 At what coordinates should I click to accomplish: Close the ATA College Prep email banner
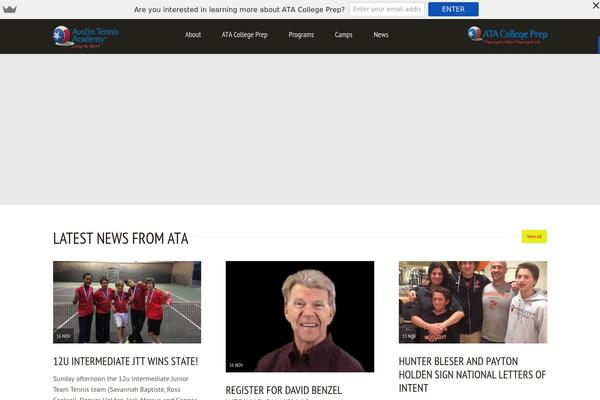point(596,5)
